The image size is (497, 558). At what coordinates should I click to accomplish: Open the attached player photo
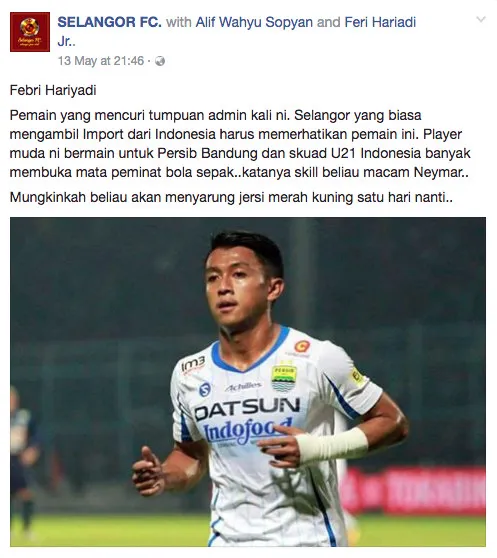coord(248,382)
